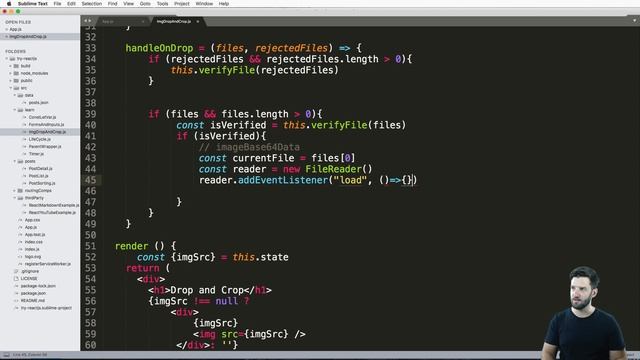
Task: Open try-reactjs.sublime-project file
Action: (x=46, y=308)
